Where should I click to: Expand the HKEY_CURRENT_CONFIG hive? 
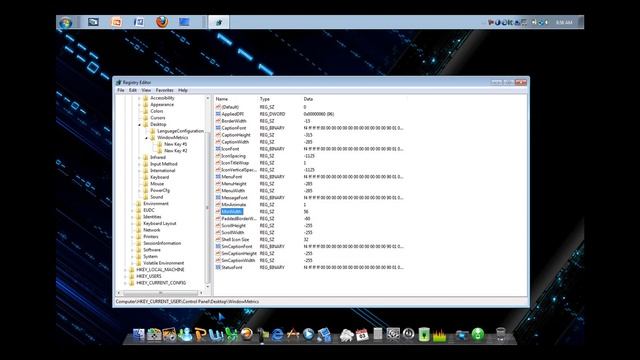coord(125,283)
